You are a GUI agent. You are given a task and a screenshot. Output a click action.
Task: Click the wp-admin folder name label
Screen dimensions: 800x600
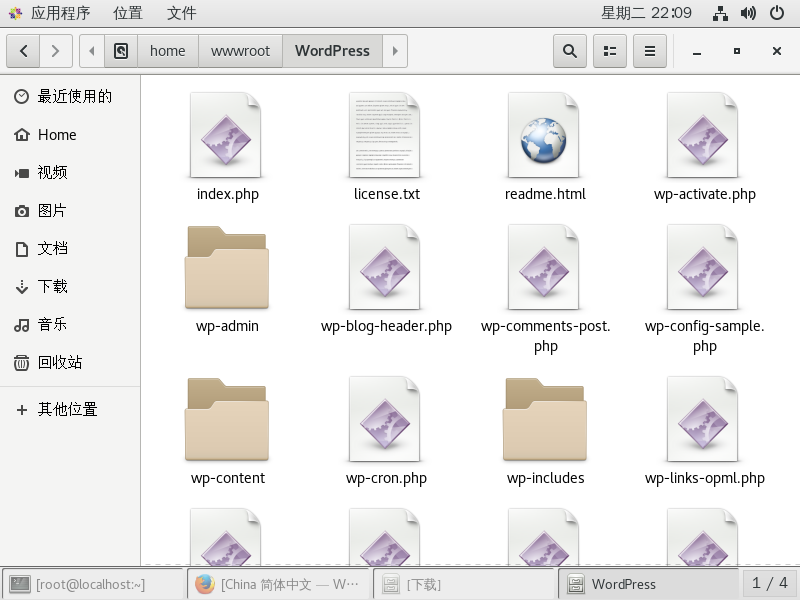click(227, 327)
